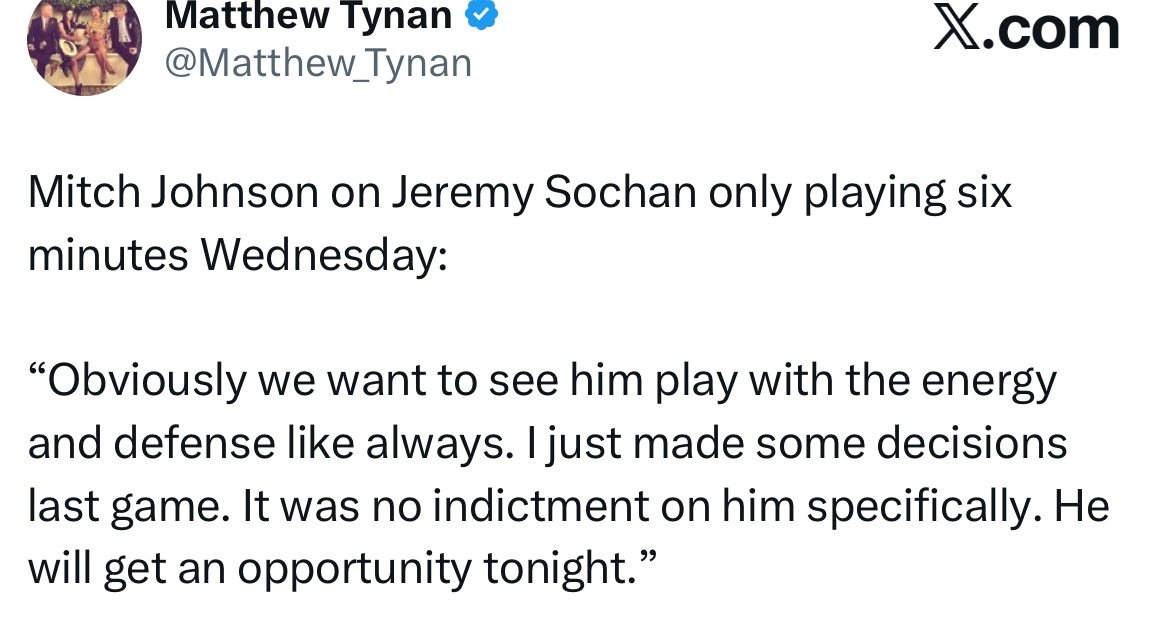This screenshot has width=1169, height=632.
Task: Click the blue verified checkmark badge
Action: [x=479, y=14]
